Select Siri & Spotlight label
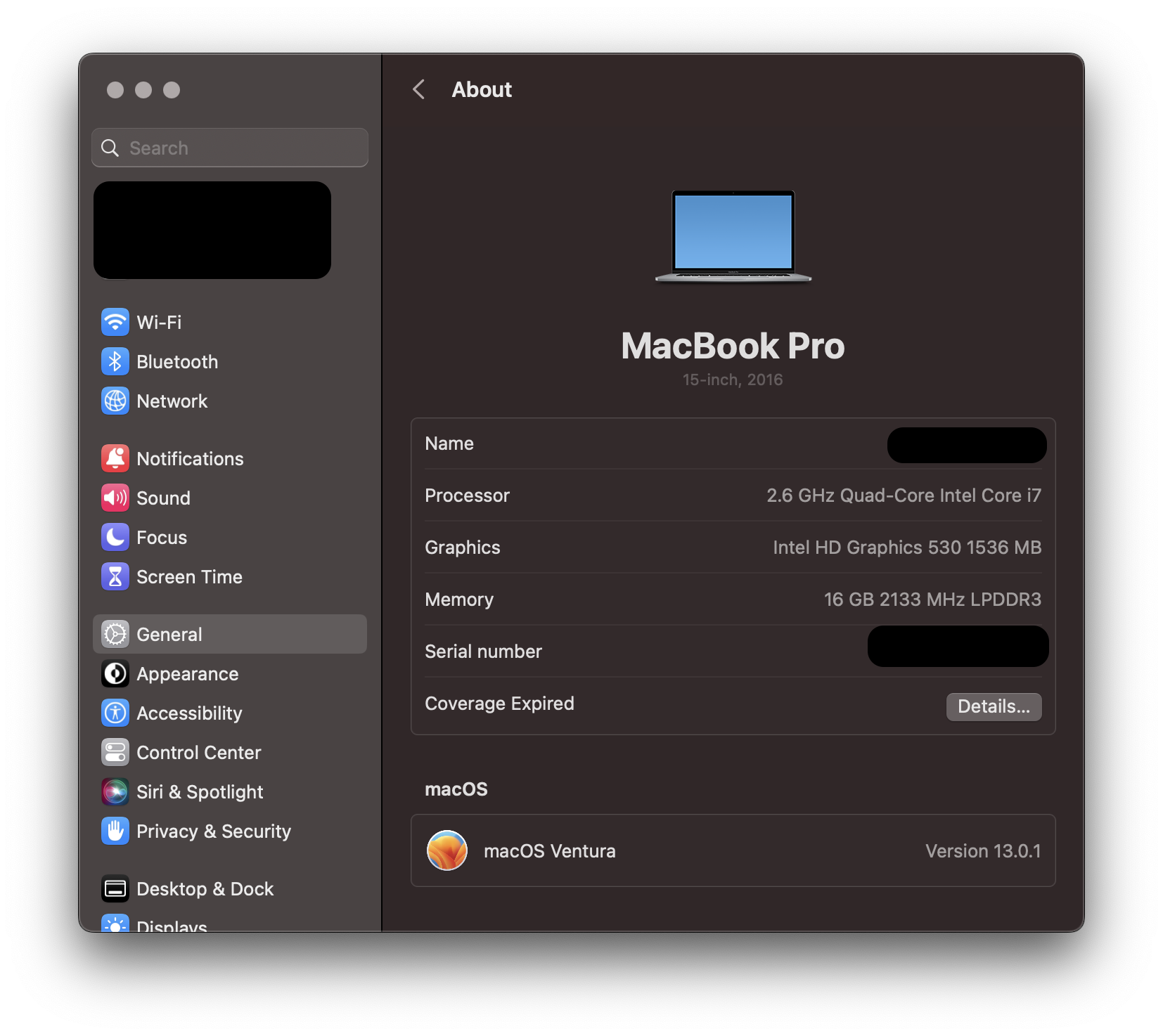This screenshot has height=1036, width=1163. pyautogui.click(x=200, y=792)
